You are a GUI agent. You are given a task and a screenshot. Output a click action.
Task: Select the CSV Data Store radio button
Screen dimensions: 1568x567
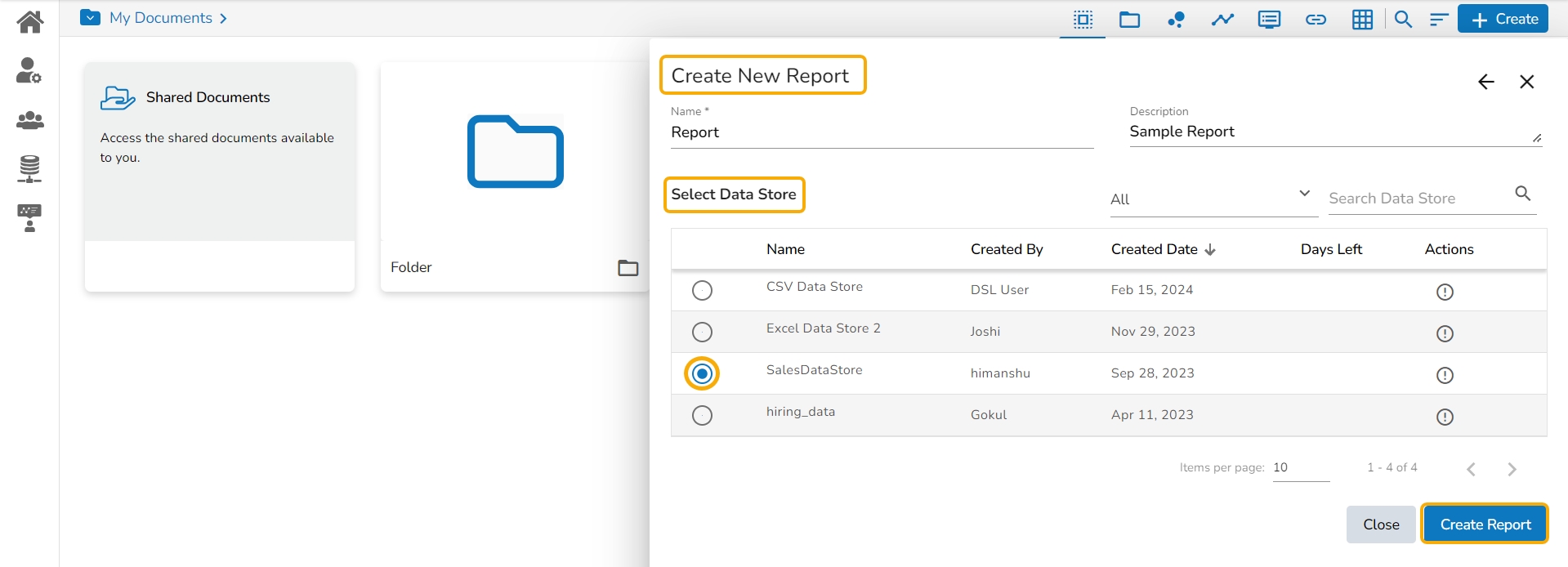click(x=702, y=291)
